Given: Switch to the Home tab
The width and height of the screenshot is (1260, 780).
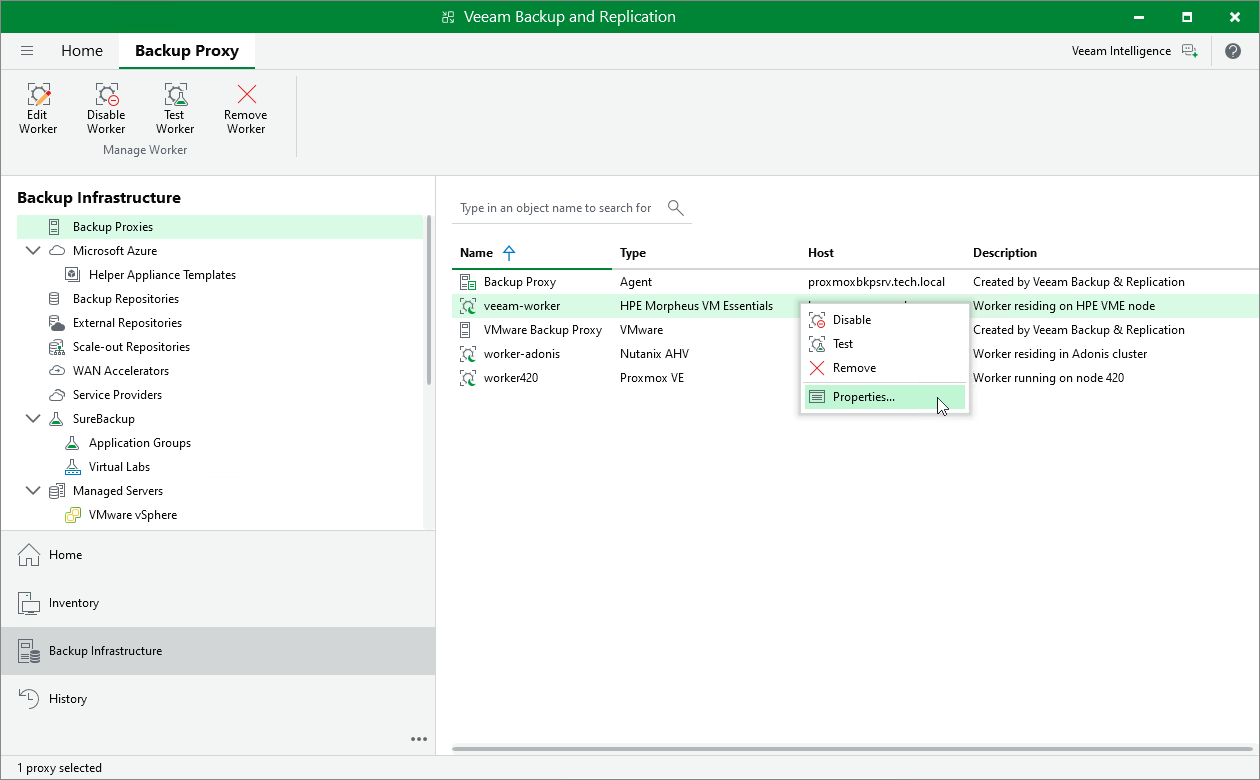Looking at the screenshot, I should (x=82, y=51).
